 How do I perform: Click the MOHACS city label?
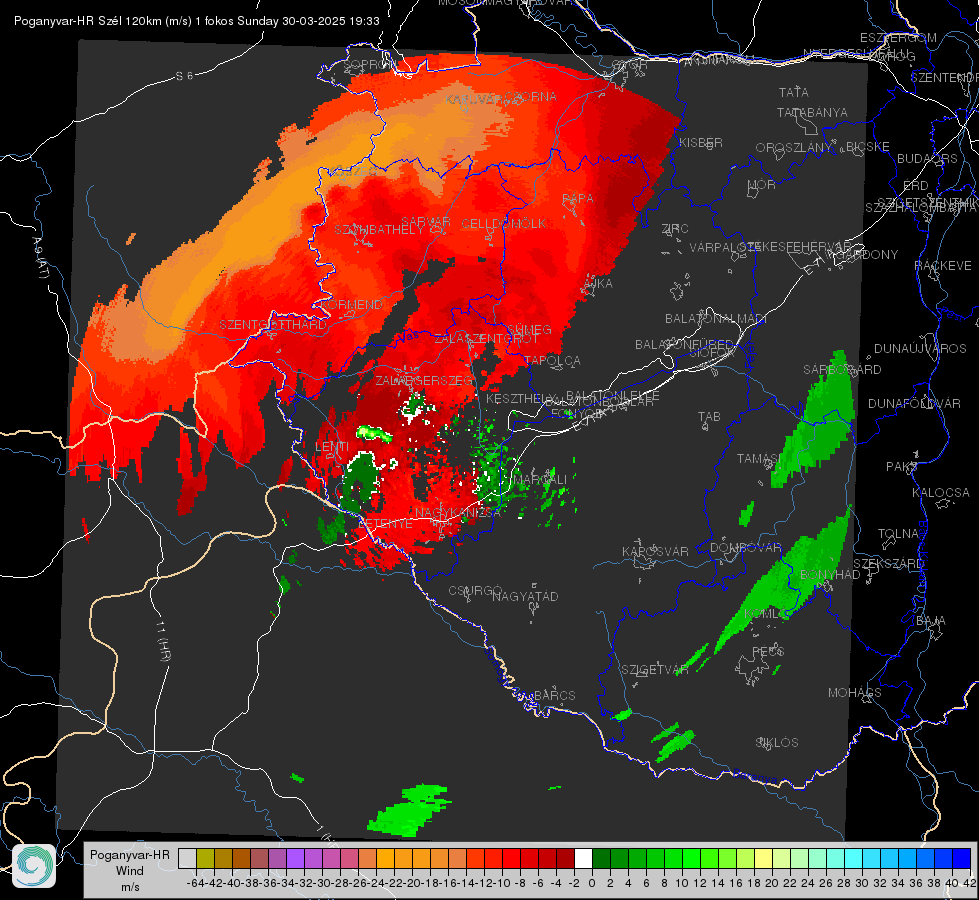point(855,693)
